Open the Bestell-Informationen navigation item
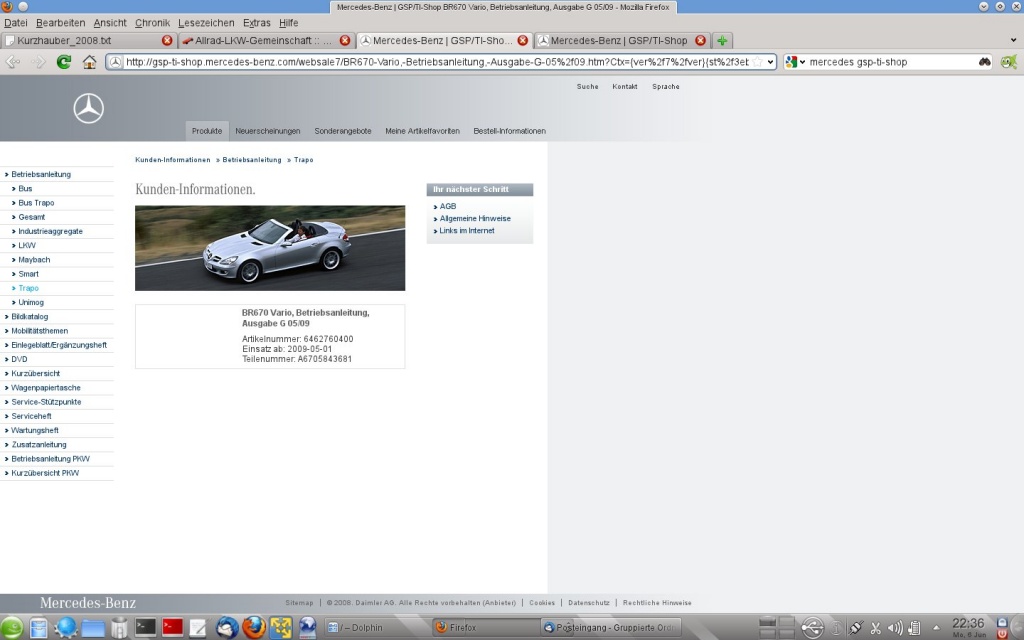Image resolution: width=1024 pixels, height=640 pixels. click(509, 131)
